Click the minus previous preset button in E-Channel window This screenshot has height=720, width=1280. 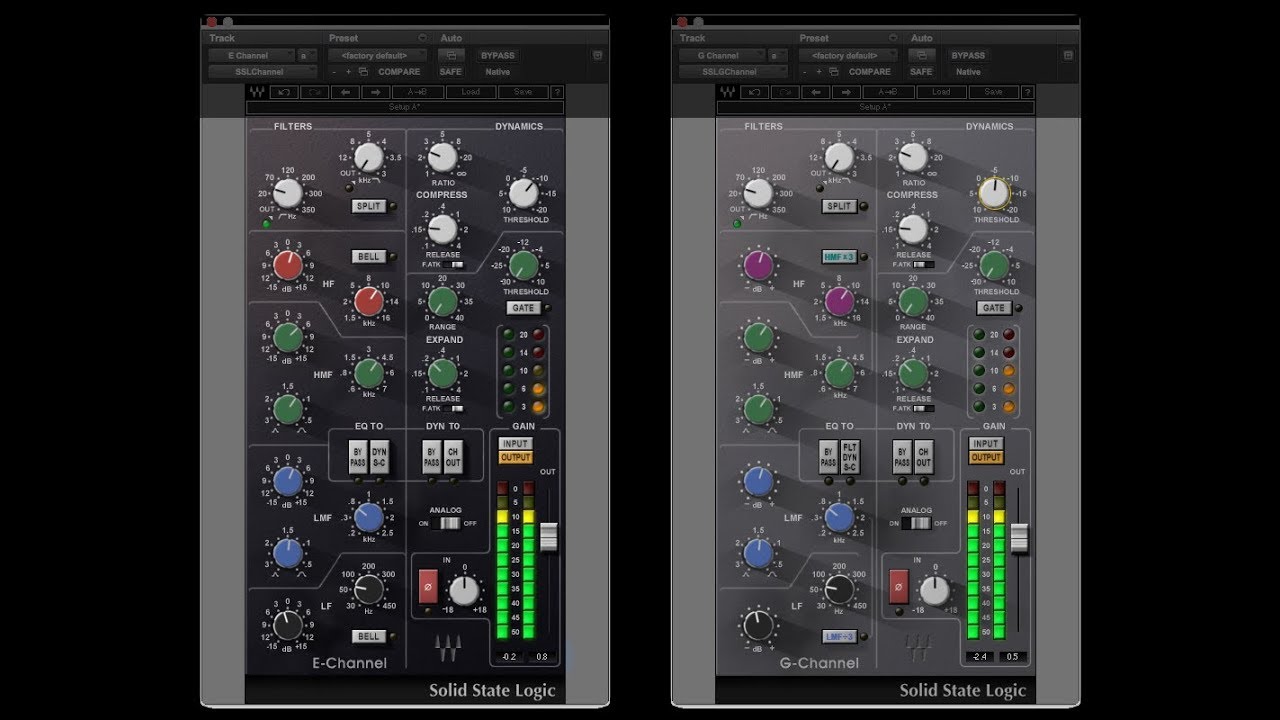(x=335, y=72)
